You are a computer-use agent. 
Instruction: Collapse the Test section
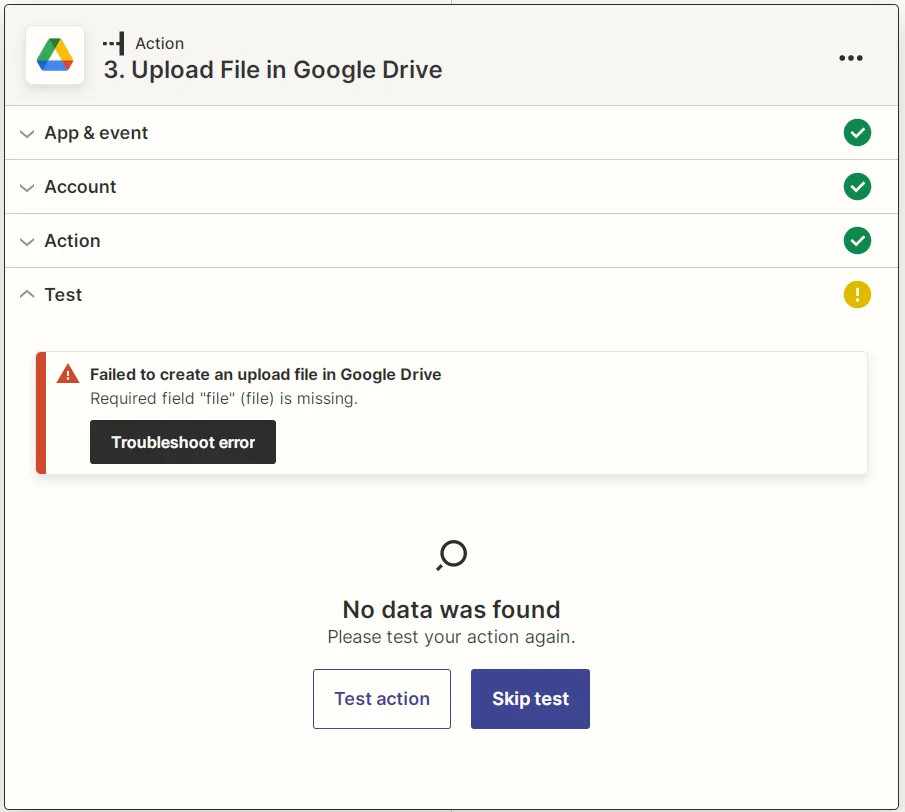(x=26, y=294)
